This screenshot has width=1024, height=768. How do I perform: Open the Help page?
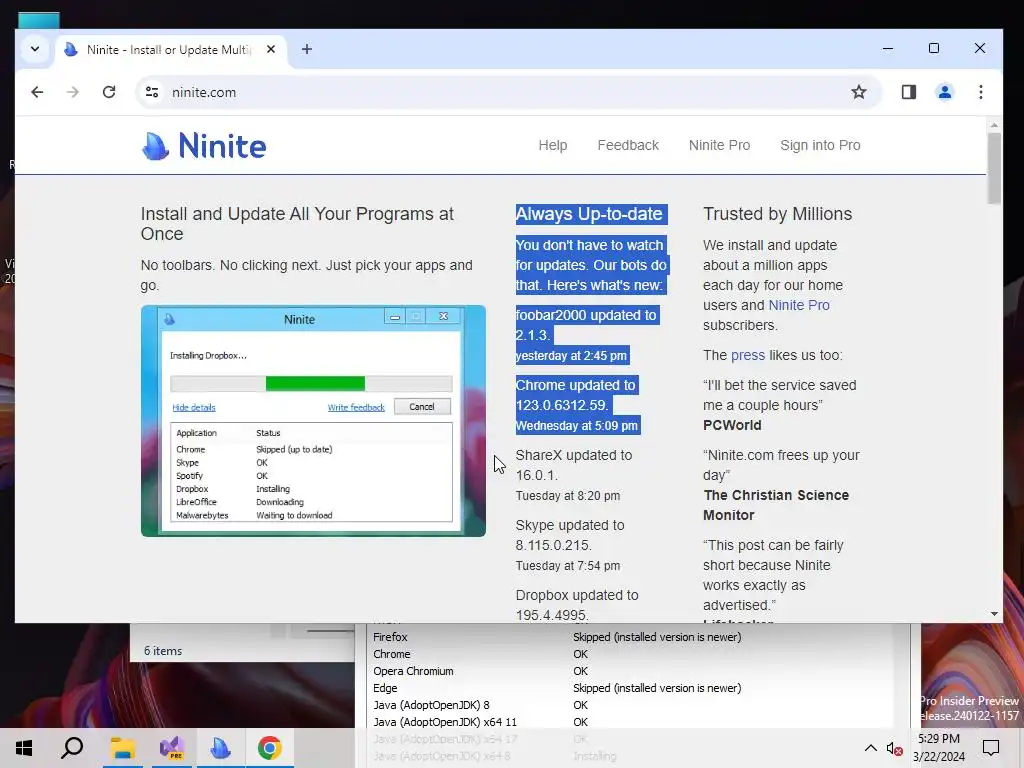(552, 145)
